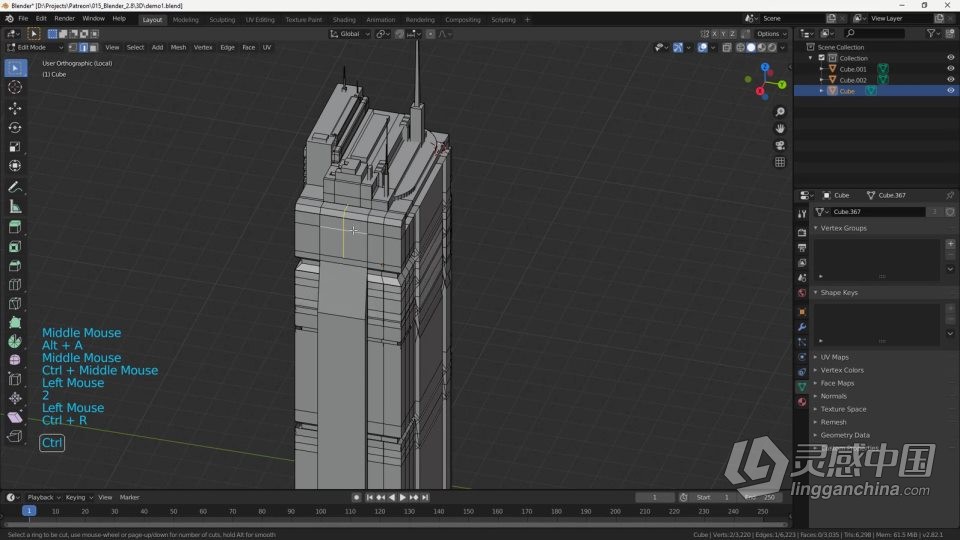The width and height of the screenshot is (960, 540).
Task: Open the Mesh menu
Action: [178, 47]
